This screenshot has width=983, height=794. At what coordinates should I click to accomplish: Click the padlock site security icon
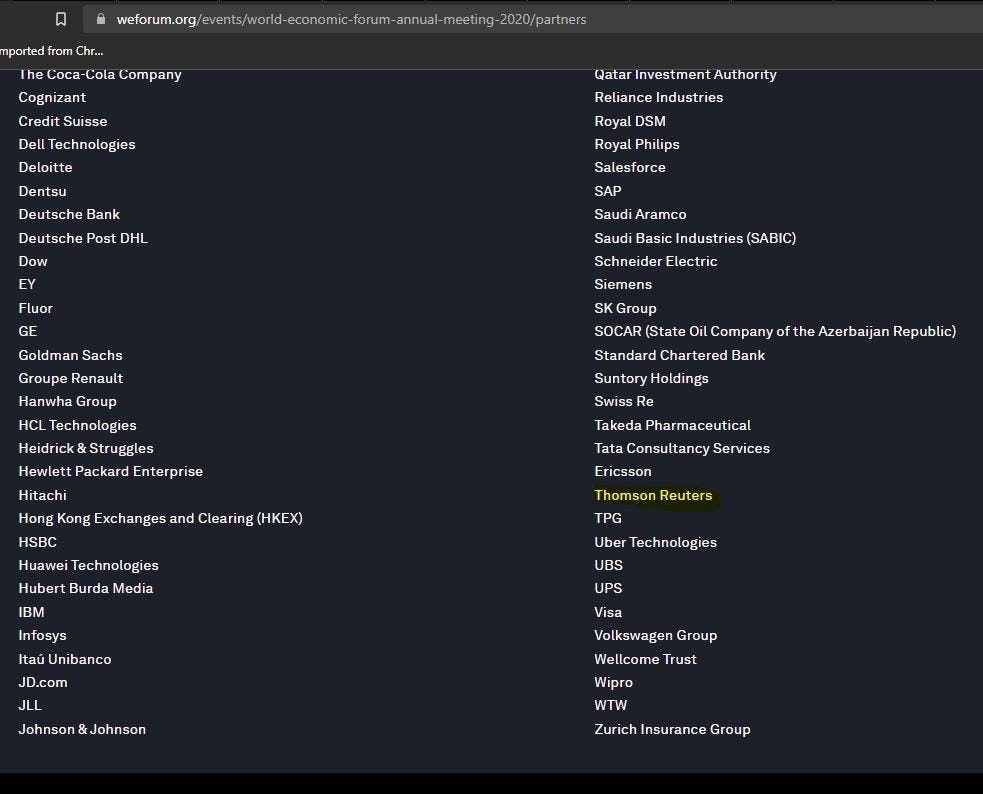(x=100, y=19)
